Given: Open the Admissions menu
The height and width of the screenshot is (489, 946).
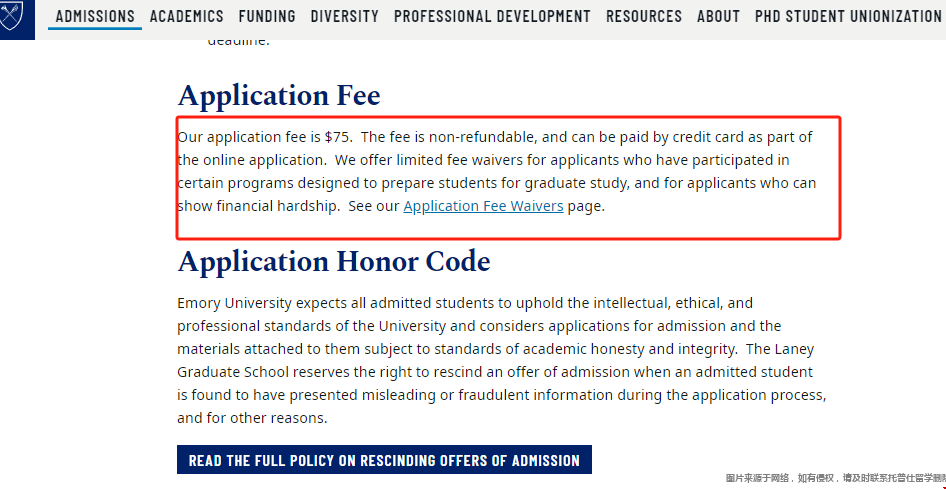Looking at the screenshot, I should coord(95,16).
